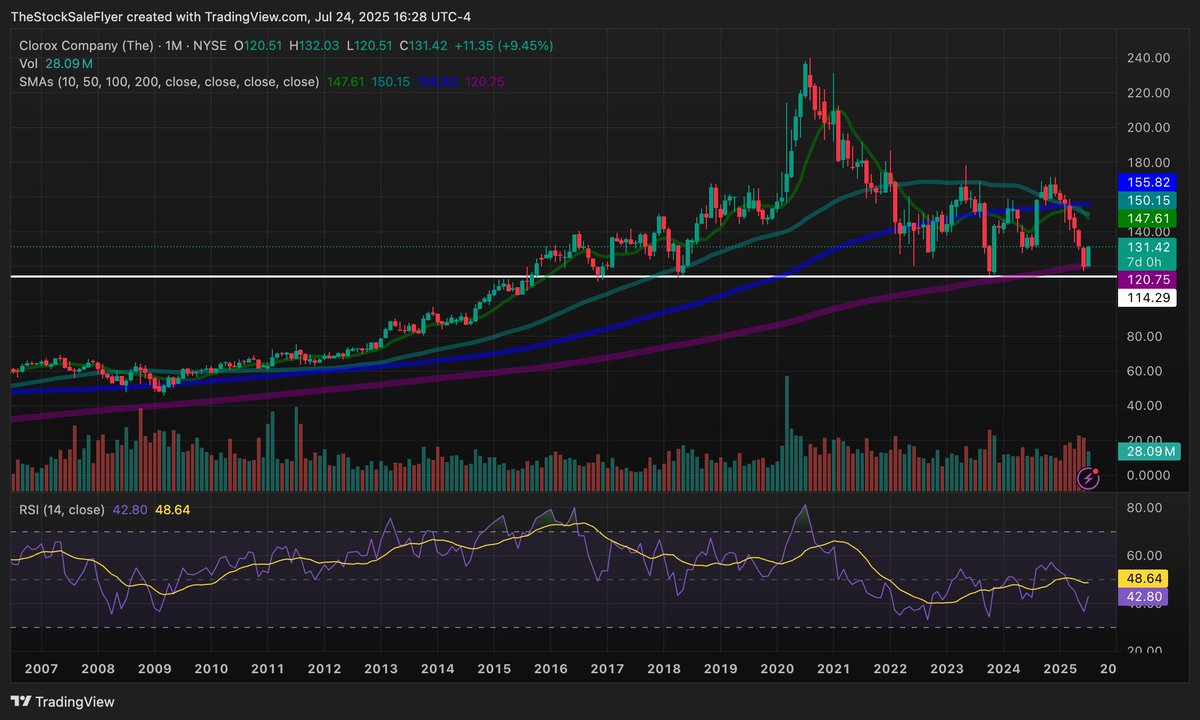
Task: Click "2015" on the time axis
Action: tap(494, 669)
